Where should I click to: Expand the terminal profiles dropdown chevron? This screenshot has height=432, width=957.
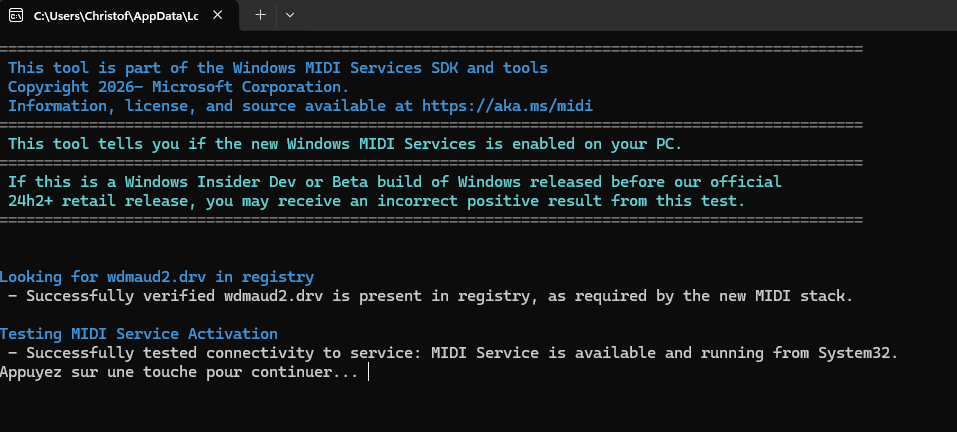click(290, 15)
